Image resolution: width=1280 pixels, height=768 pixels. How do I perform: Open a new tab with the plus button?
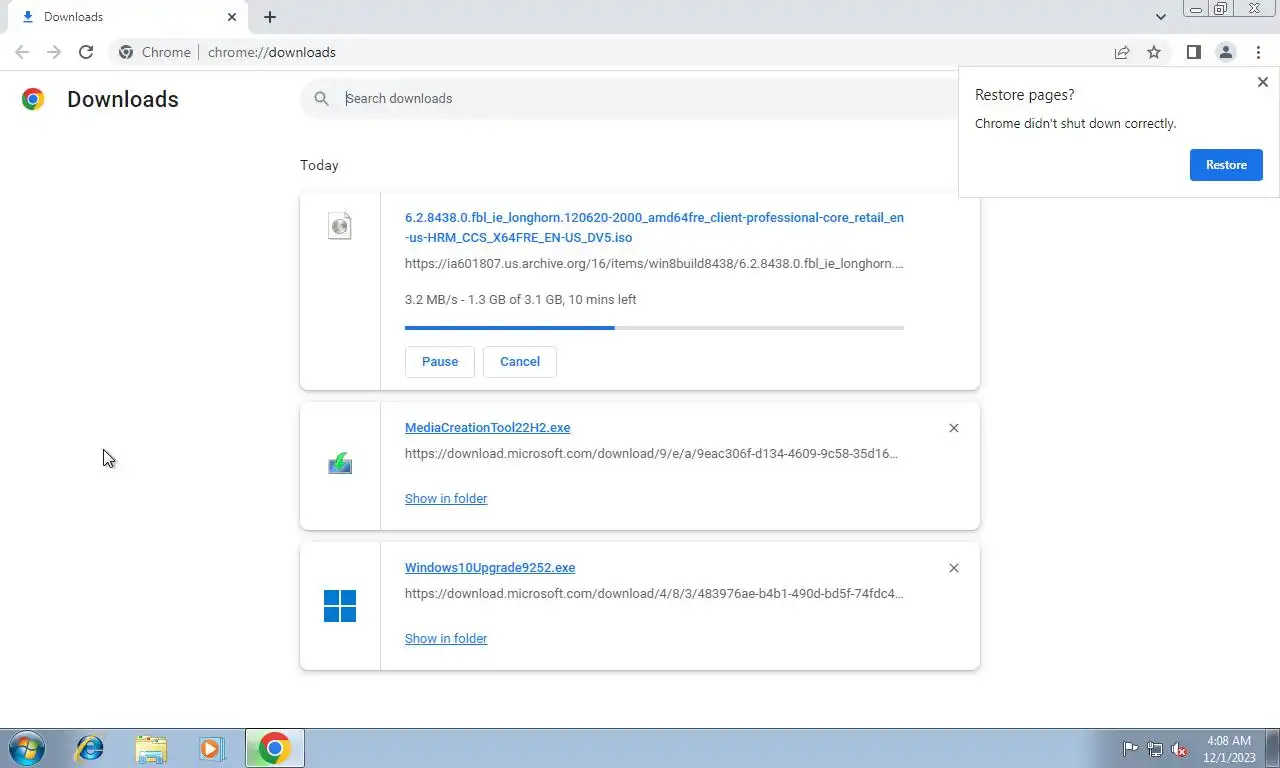[x=270, y=17]
